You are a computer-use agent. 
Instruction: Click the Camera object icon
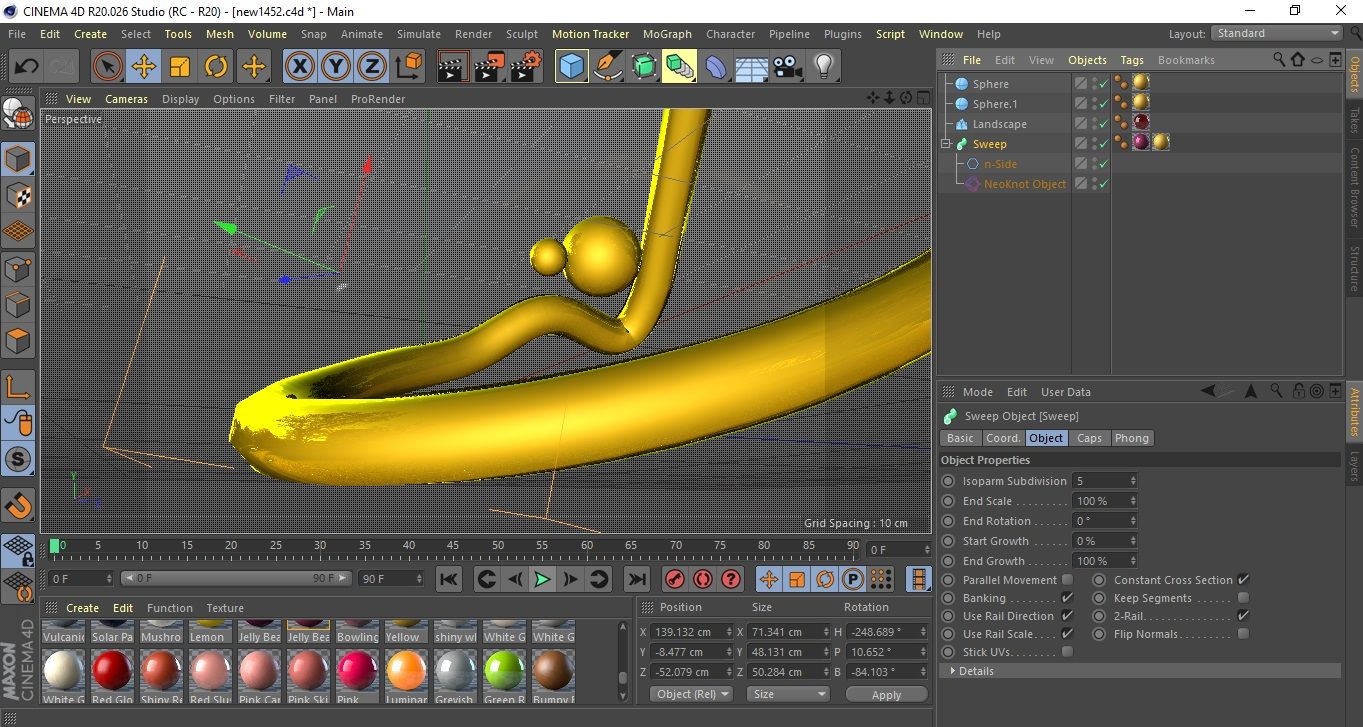tap(788, 67)
